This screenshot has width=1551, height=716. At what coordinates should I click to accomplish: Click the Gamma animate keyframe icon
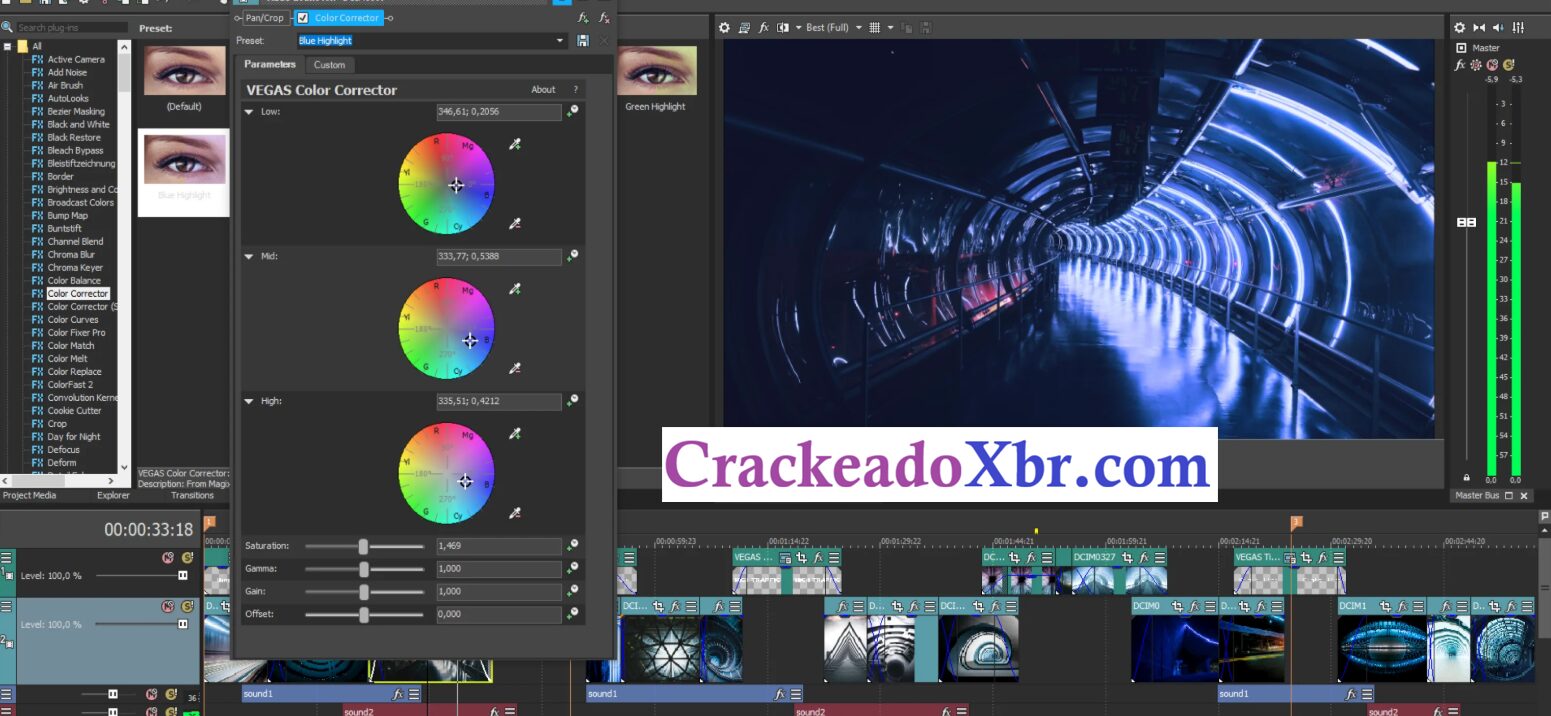click(x=573, y=568)
